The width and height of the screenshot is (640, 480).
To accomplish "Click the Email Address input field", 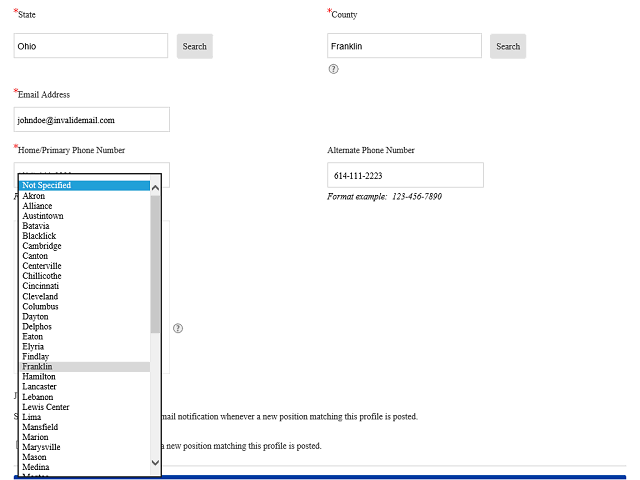I will click(92, 120).
